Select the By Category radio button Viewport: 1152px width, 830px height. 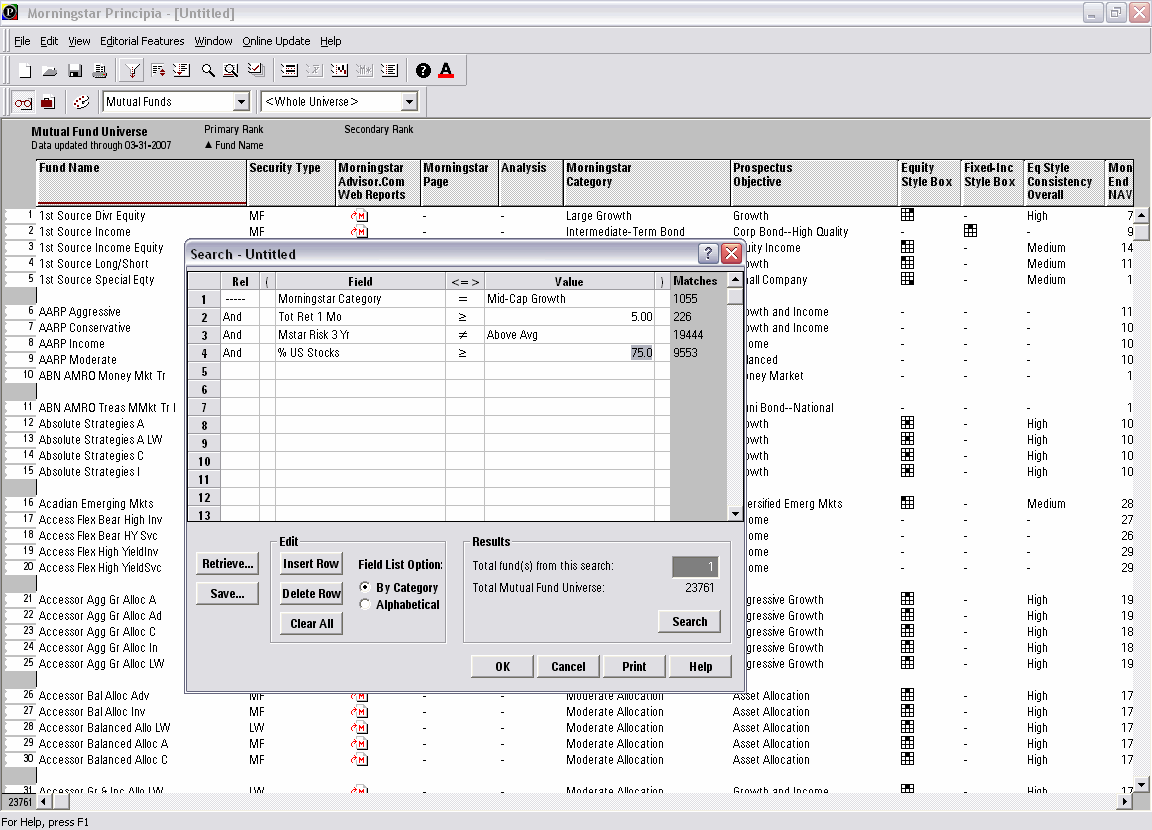[365, 587]
